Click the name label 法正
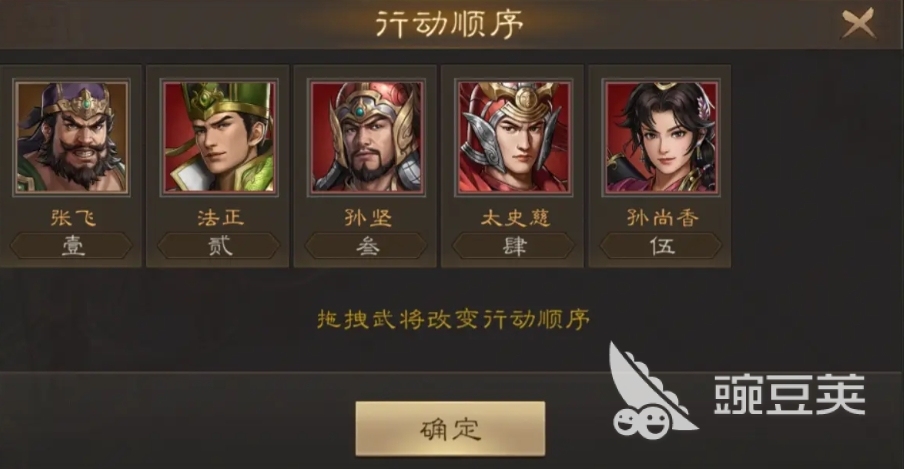 point(220,217)
